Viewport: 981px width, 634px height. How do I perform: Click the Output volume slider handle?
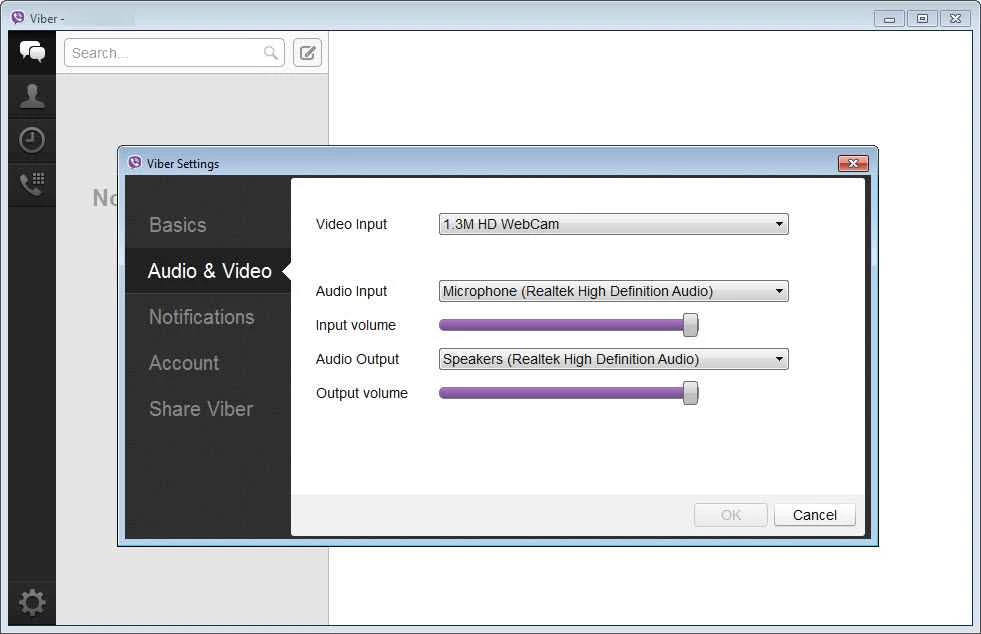coord(690,393)
